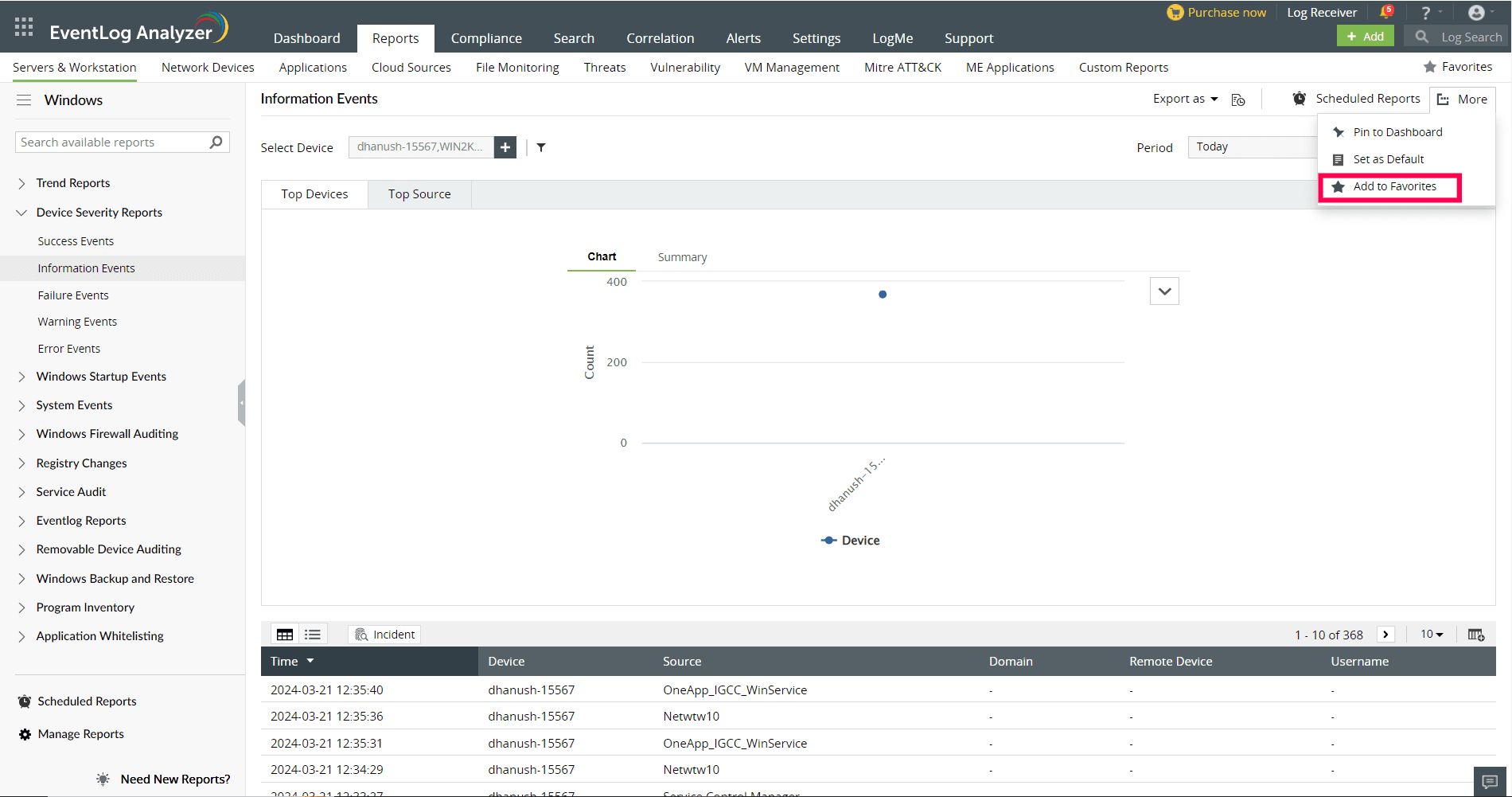Toggle the sidebar hamburger menu
This screenshot has height=797, width=1512.
[x=24, y=100]
